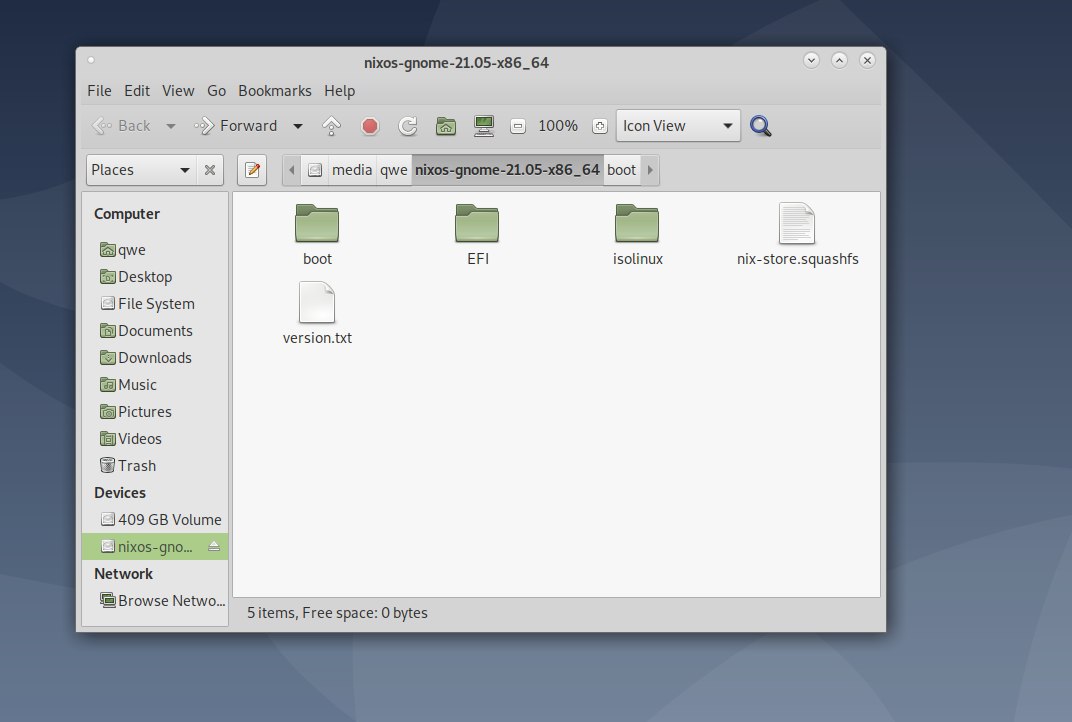The width and height of the screenshot is (1072, 722).
Task: Toggle the text location entry button
Action: (x=252, y=170)
